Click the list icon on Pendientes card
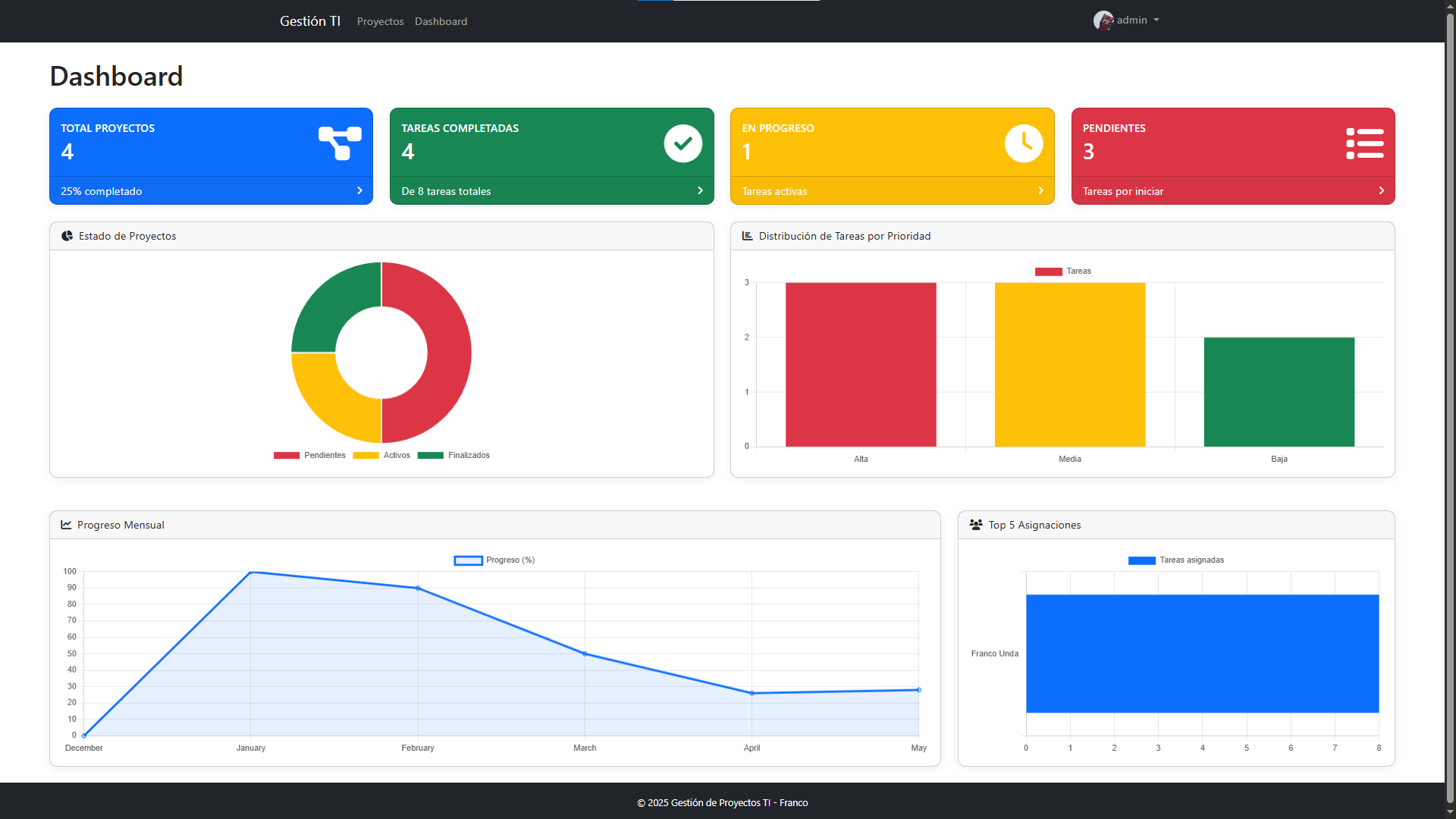This screenshot has width=1456, height=819. click(x=1364, y=143)
